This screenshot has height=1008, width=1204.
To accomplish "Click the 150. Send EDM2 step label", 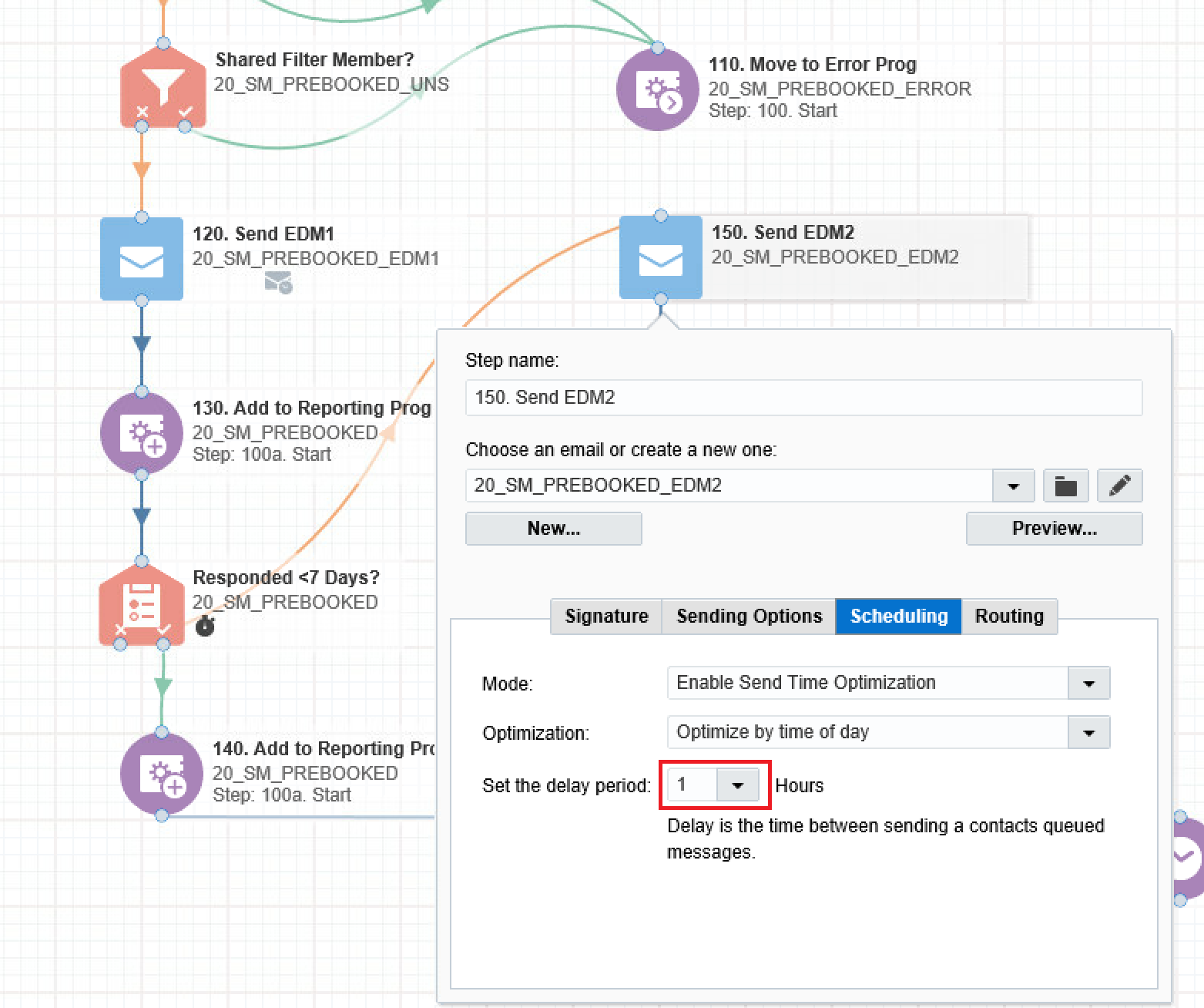I will pos(783,233).
